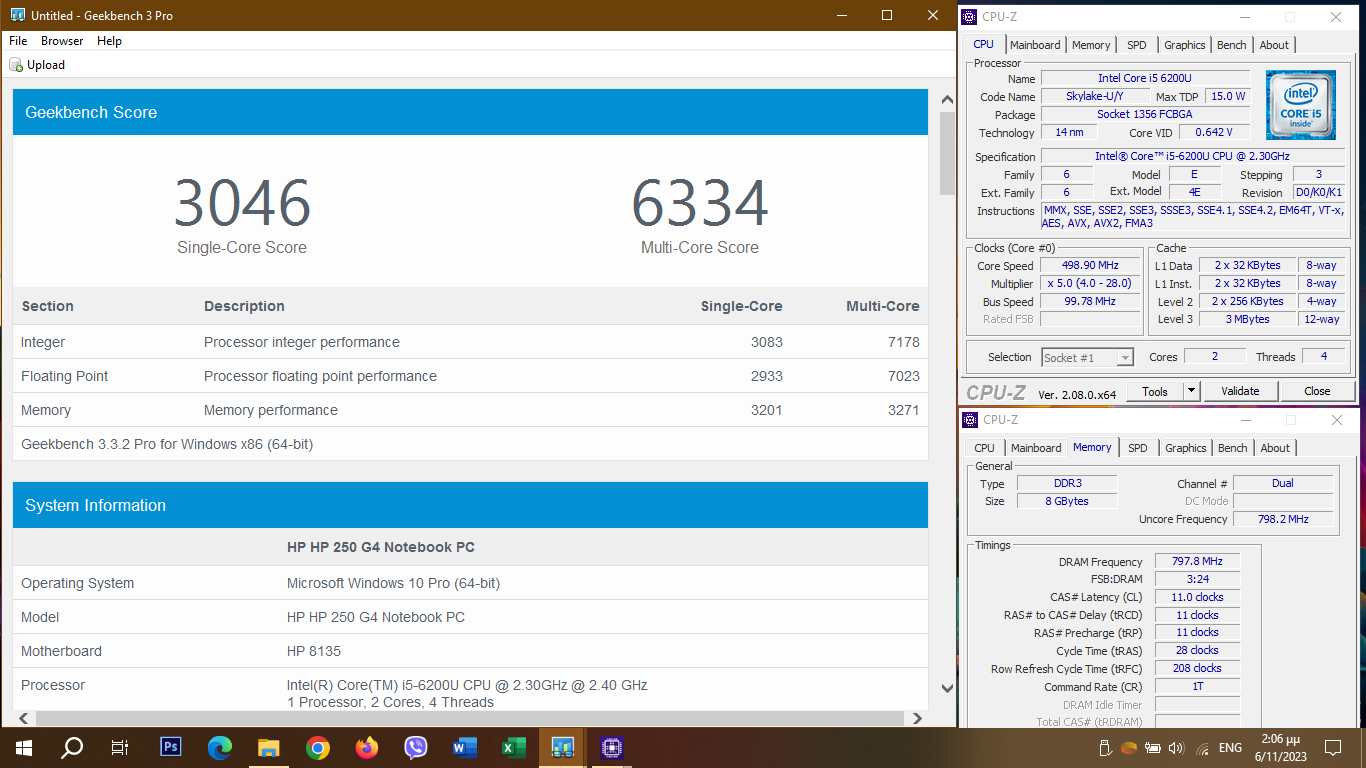Click the Multi-Core Score 6334

coord(700,203)
